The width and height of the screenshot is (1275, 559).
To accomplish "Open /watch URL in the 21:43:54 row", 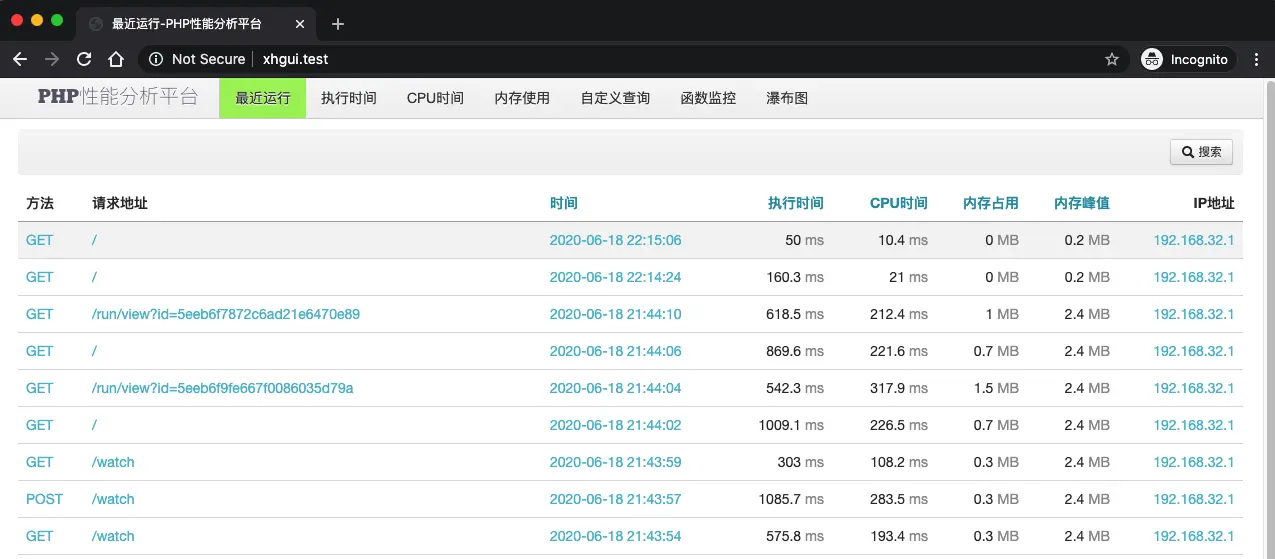I will click(113, 536).
